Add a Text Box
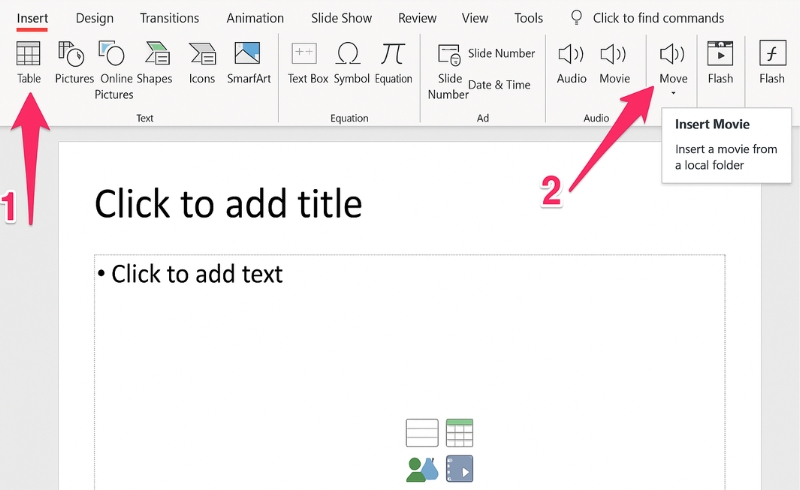The height and width of the screenshot is (490, 800). [307, 62]
